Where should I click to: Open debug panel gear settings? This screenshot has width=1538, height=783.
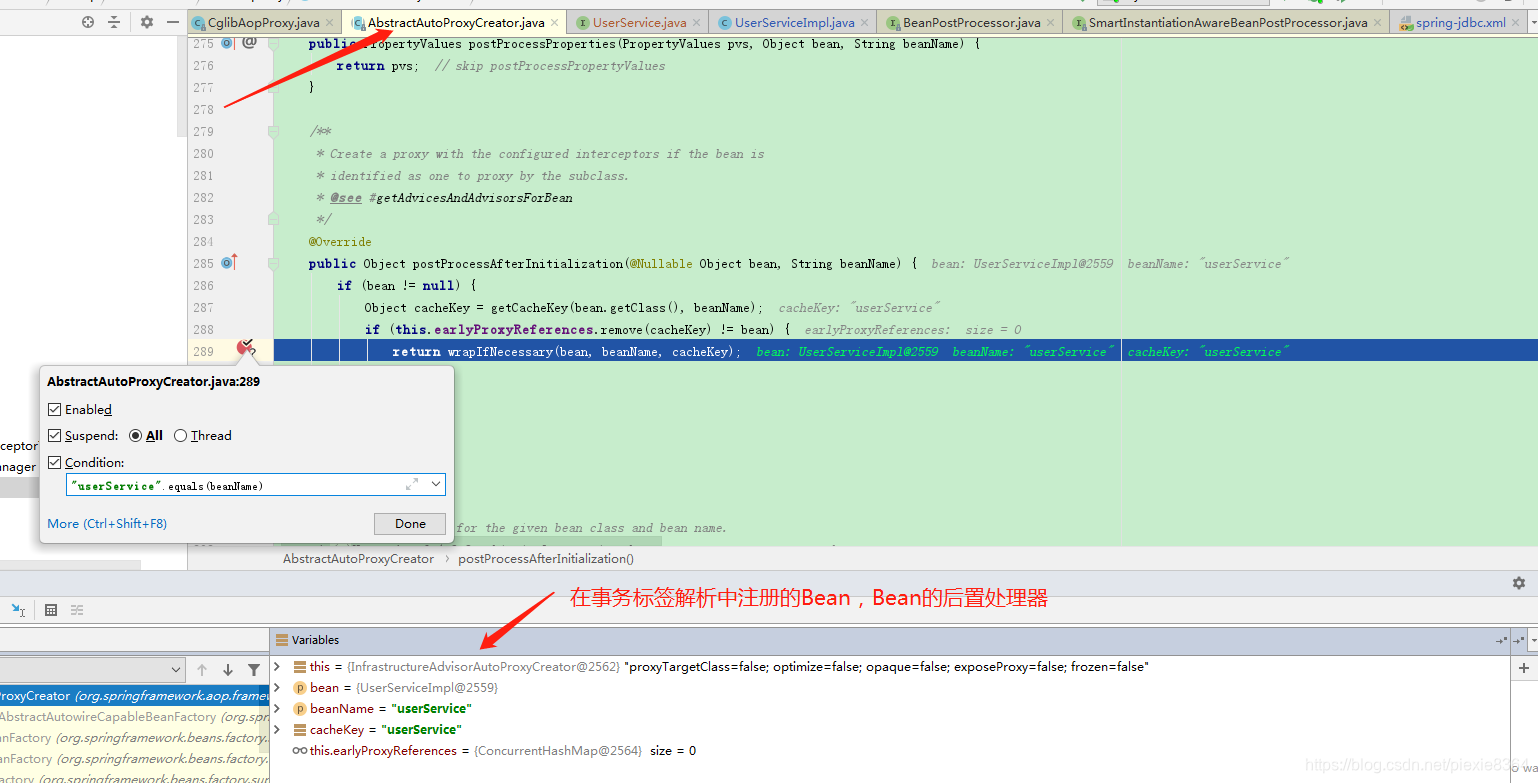[x=1519, y=583]
